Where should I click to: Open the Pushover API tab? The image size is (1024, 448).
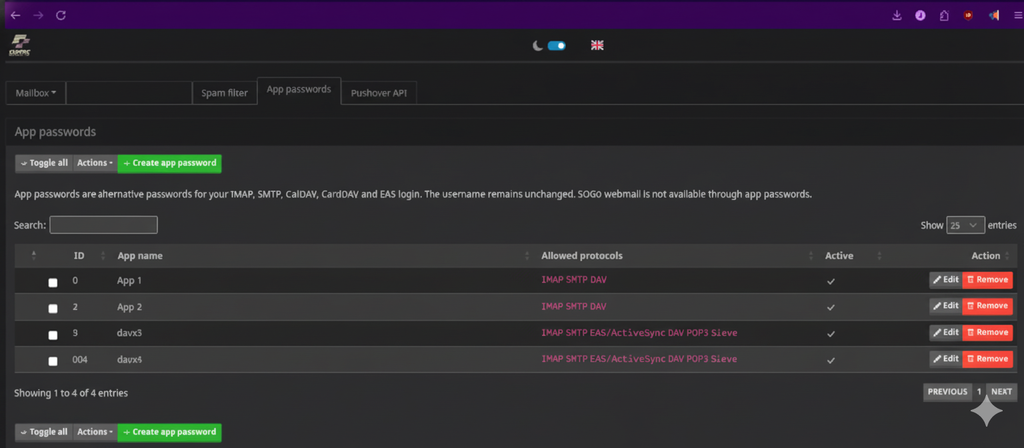click(x=380, y=93)
